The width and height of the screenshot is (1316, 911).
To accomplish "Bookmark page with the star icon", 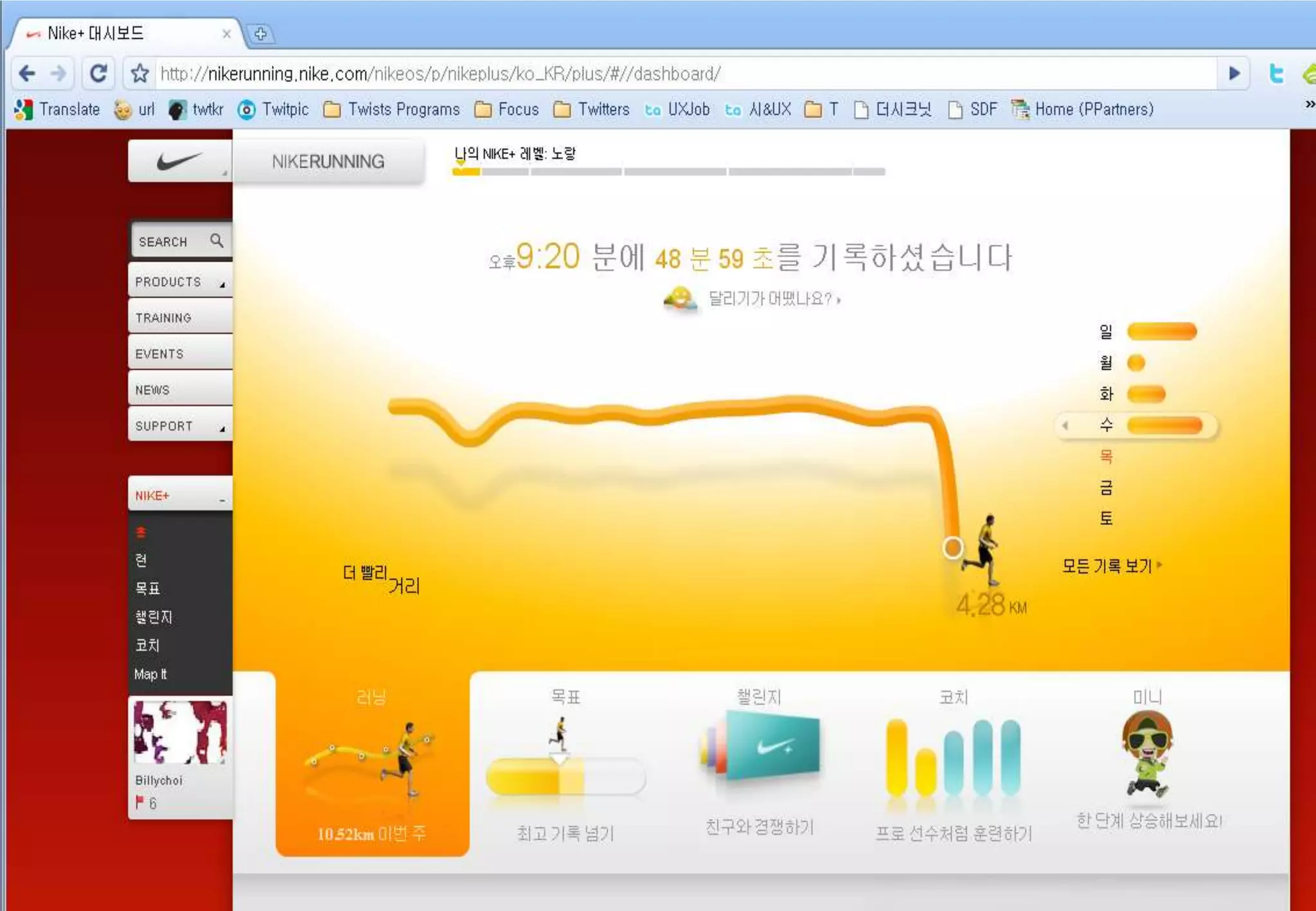I will (x=139, y=74).
